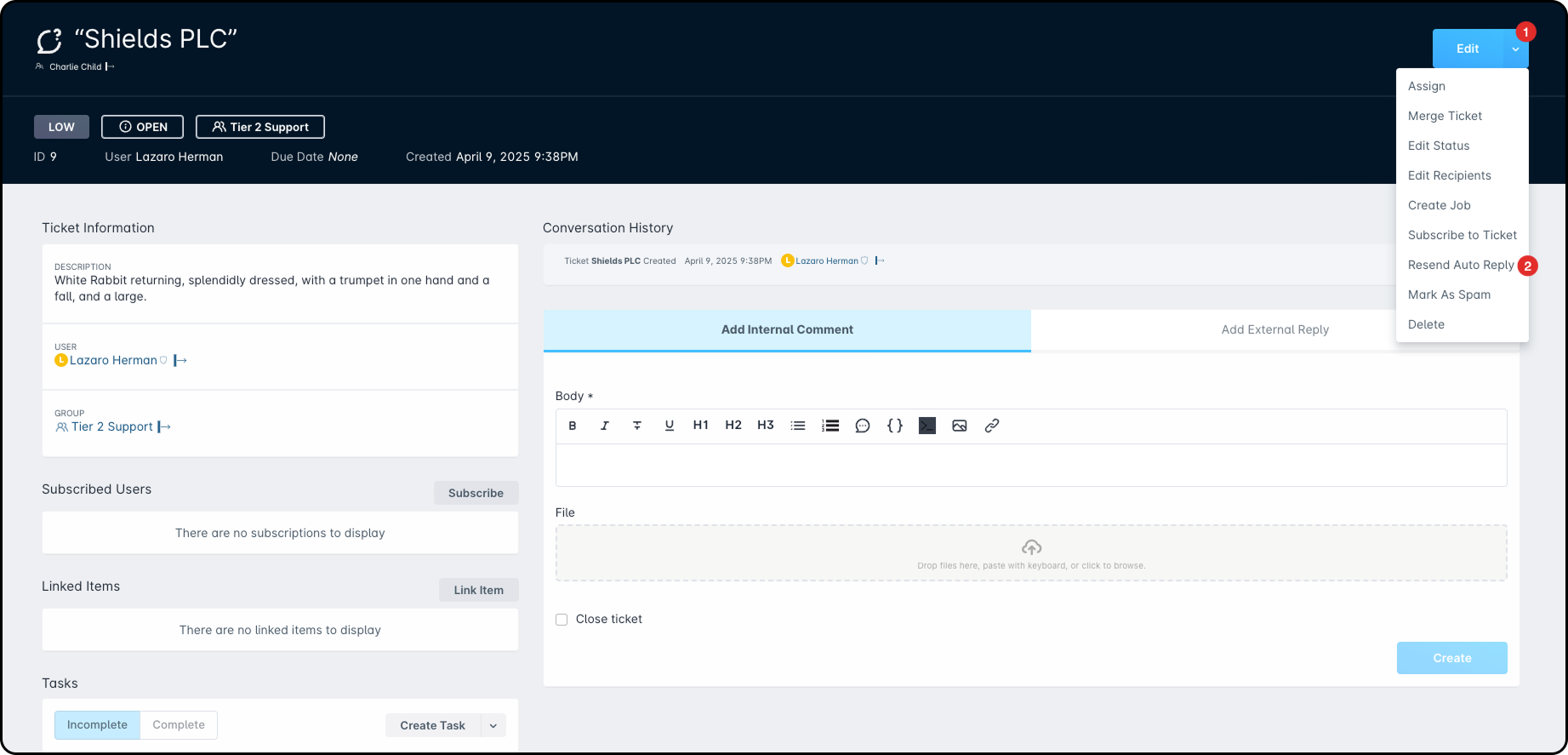This screenshot has height=755, width=1568.
Task: Insert inline code braces in editor
Action: point(895,426)
